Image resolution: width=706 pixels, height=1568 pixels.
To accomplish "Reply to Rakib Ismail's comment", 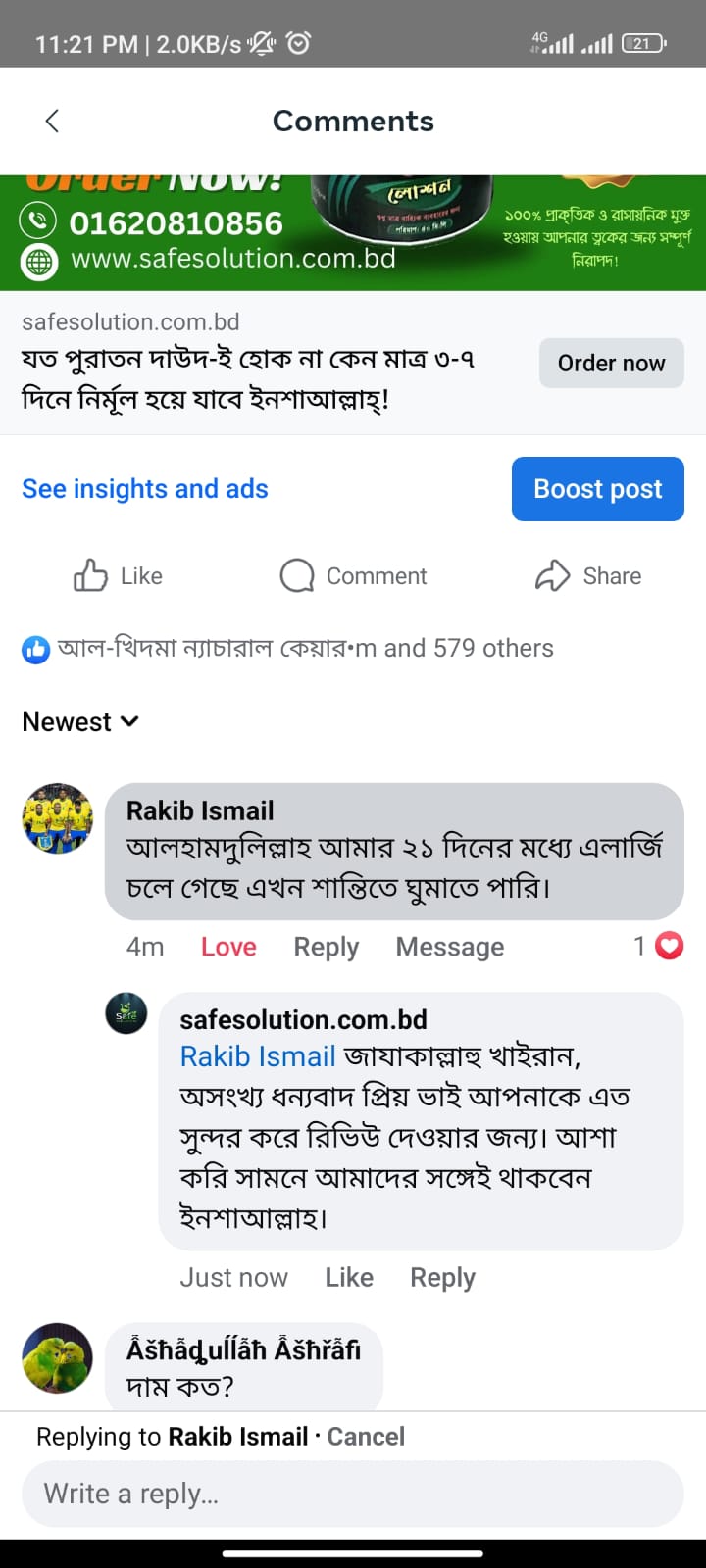I will [x=327, y=947].
